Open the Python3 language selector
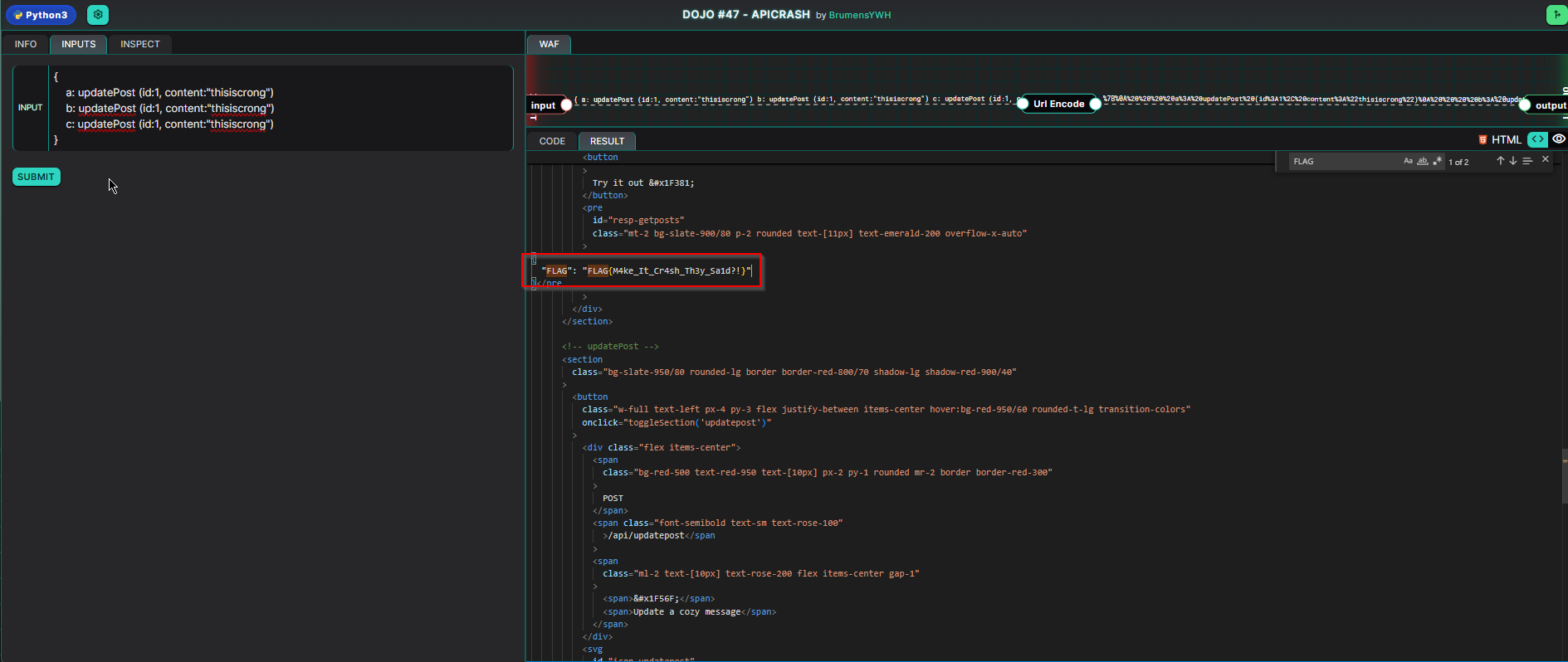This screenshot has width=1568, height=662. 41,15
